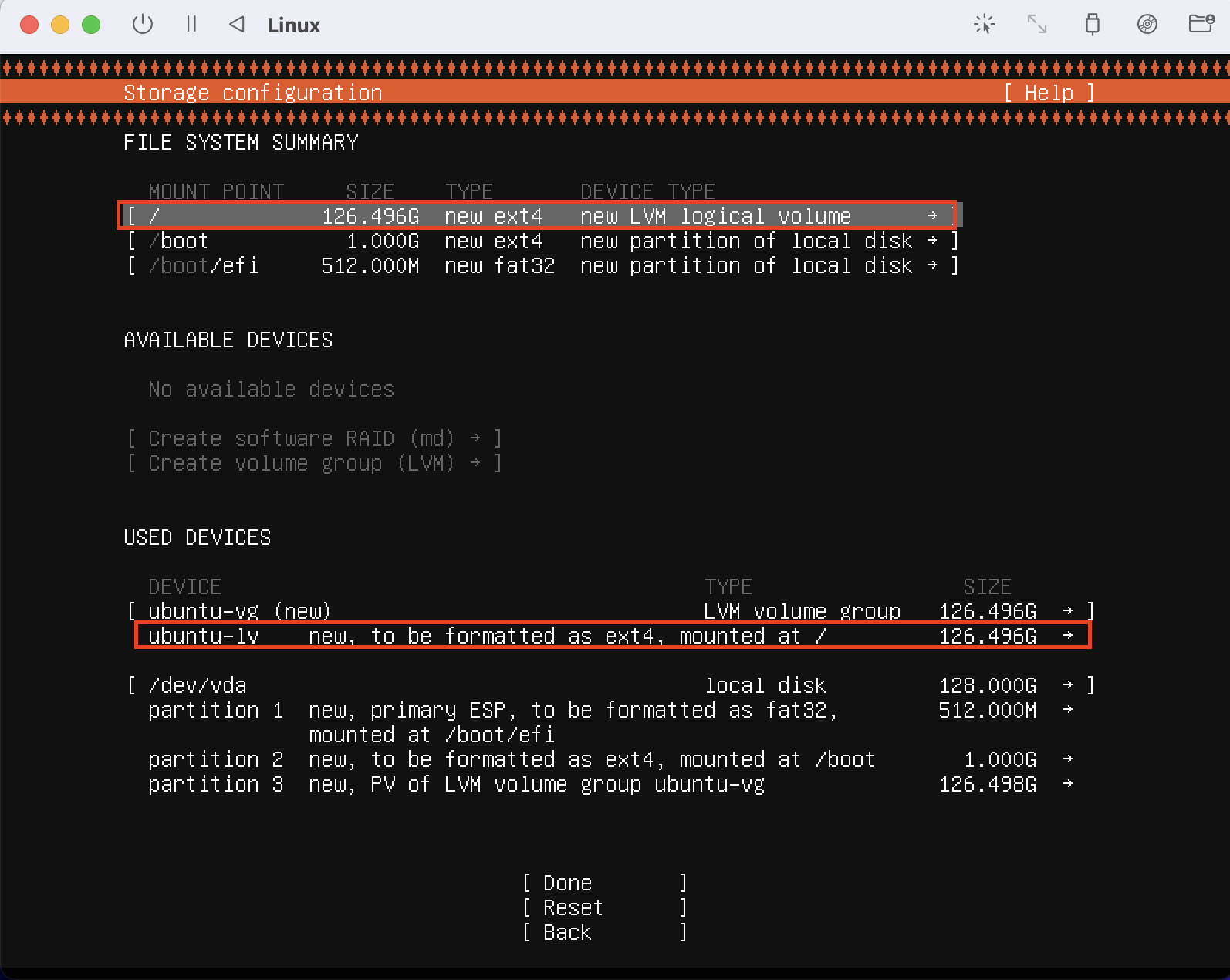Click the 'new fat32' type cell

pyautogui.click(x=500, y=265)
